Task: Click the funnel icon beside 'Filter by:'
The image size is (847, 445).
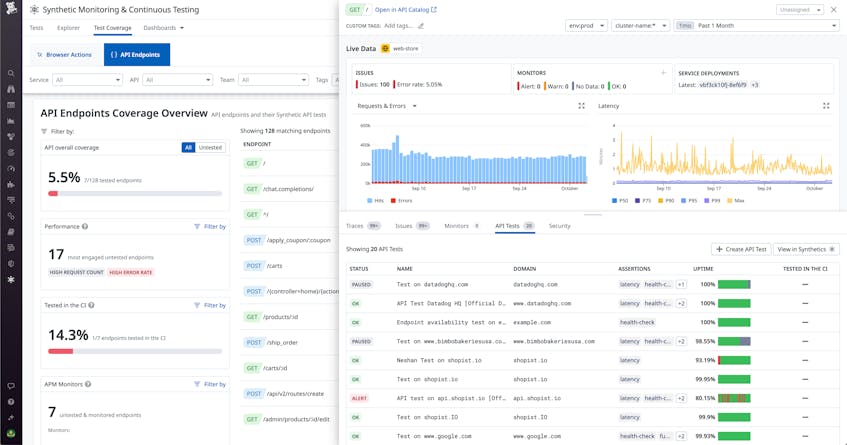Action: pyautogui.click(x=44, y=131)
